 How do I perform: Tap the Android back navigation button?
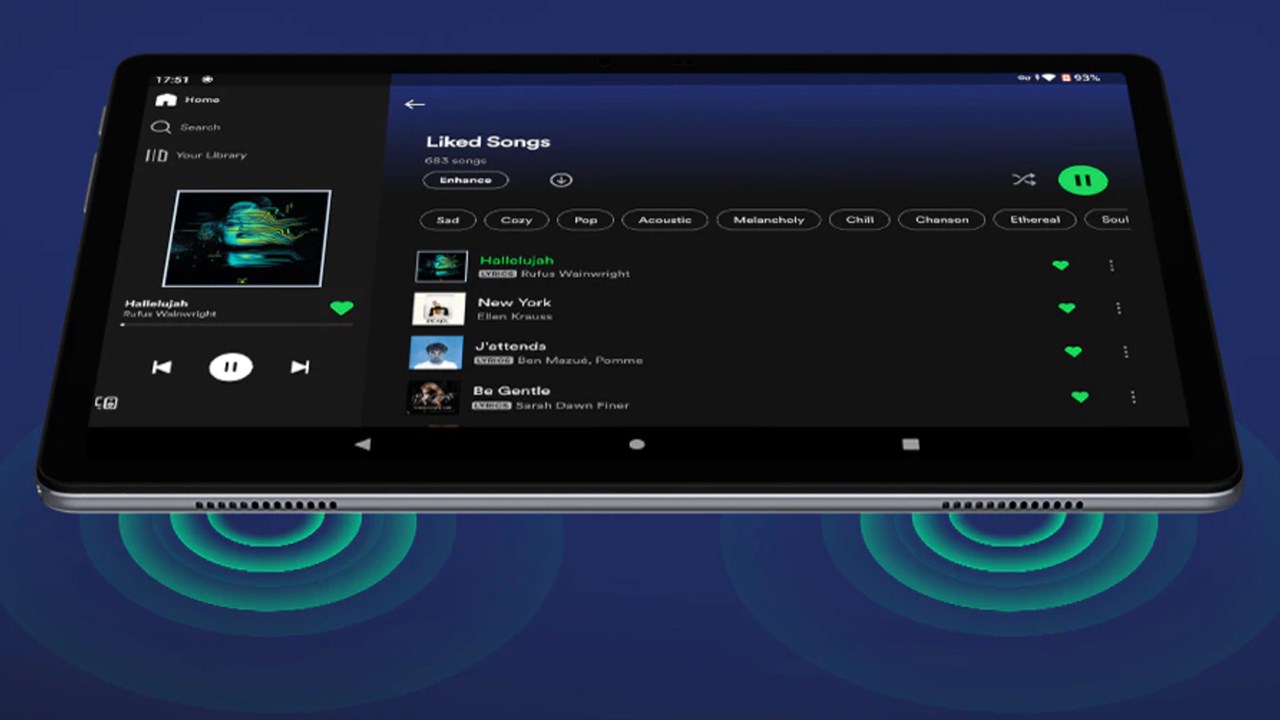[363, 444]
